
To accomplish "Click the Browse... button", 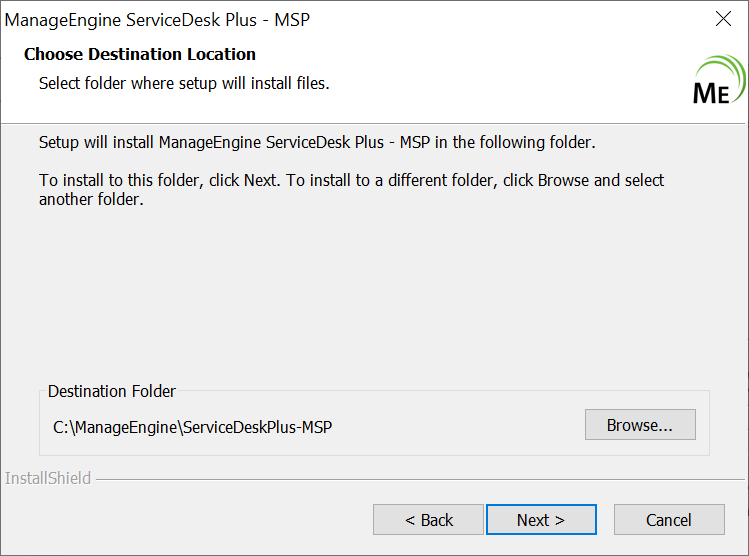I will pyautogui.click(x=639, y=425).
